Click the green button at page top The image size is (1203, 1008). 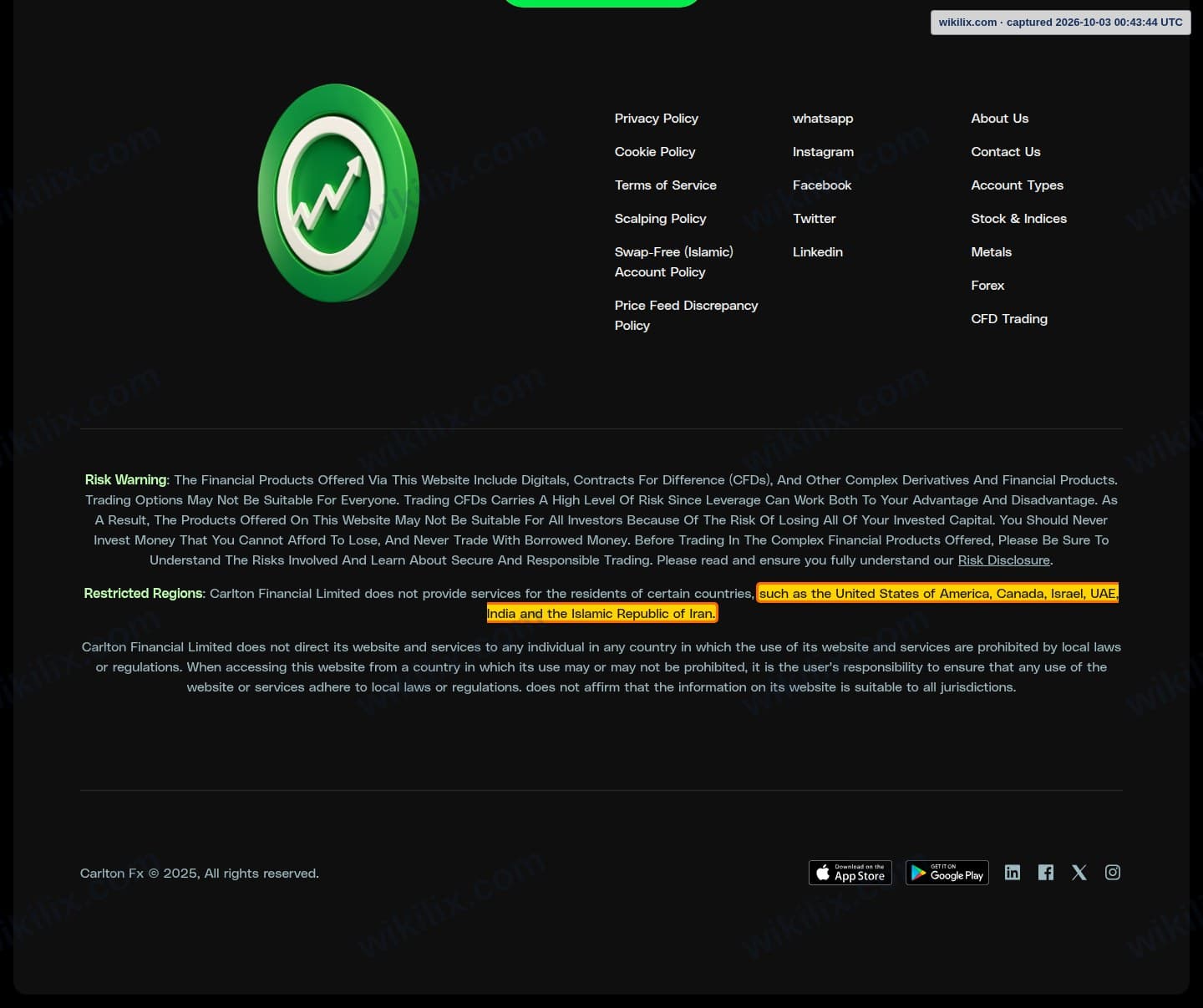[x=601, y=3]
